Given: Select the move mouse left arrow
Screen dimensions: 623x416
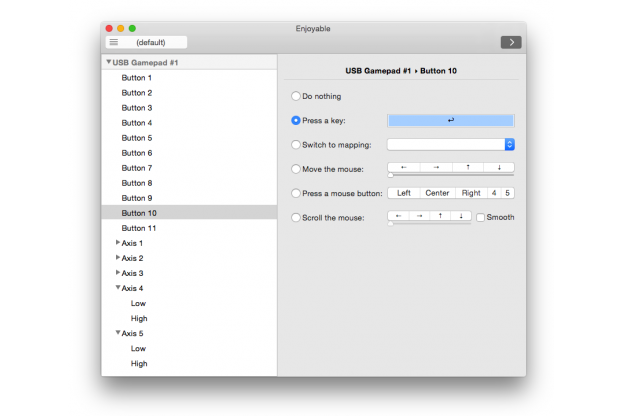Looking at the screenshot, I should 404,167.
